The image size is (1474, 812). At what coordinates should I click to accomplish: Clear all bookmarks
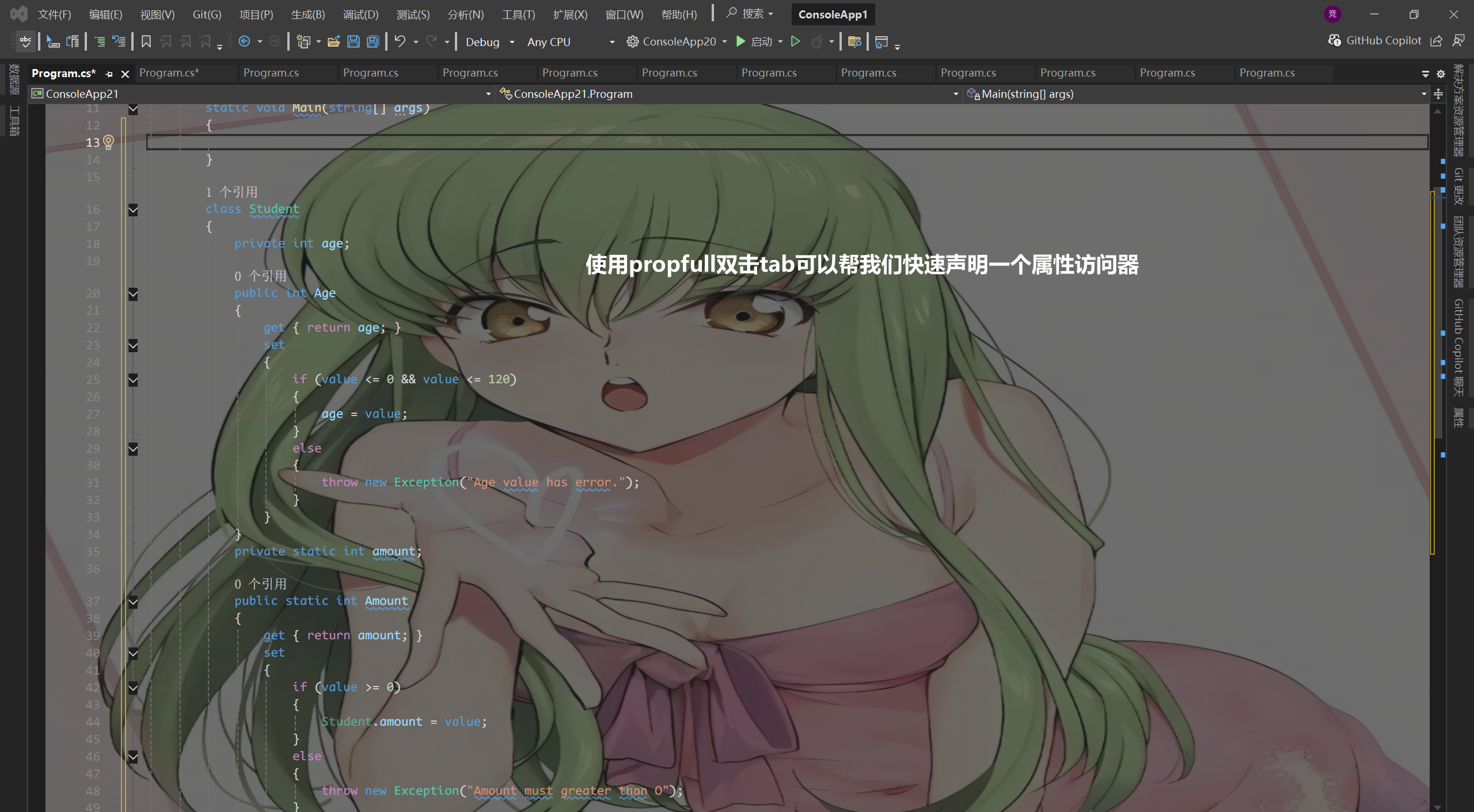(x=205, y=41)
